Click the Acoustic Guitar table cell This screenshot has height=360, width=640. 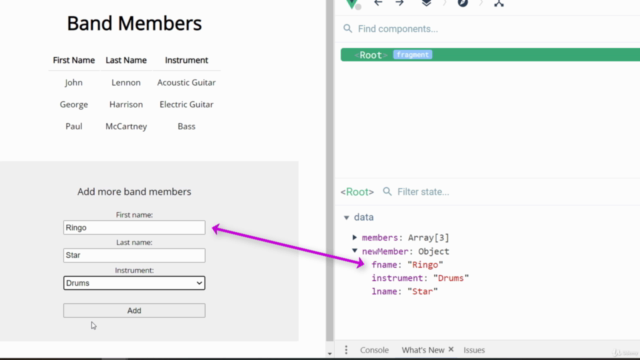[x=187, y=82]
